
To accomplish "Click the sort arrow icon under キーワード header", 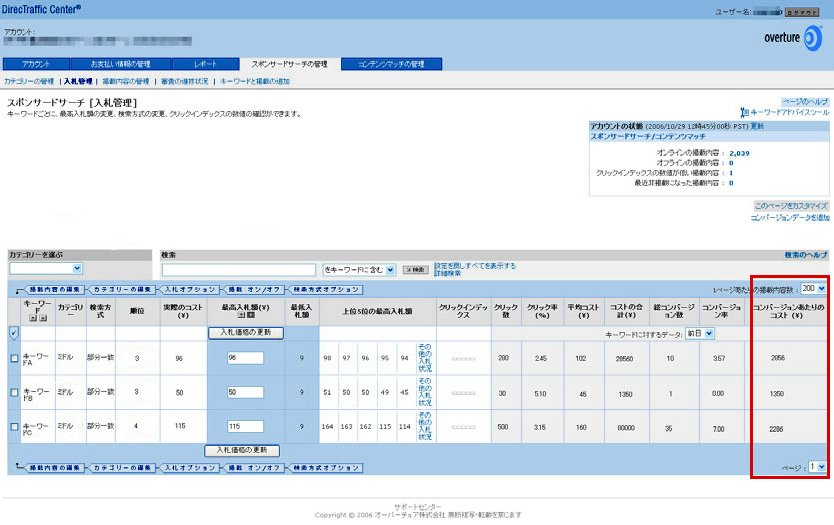I will [x=32, y=316].
